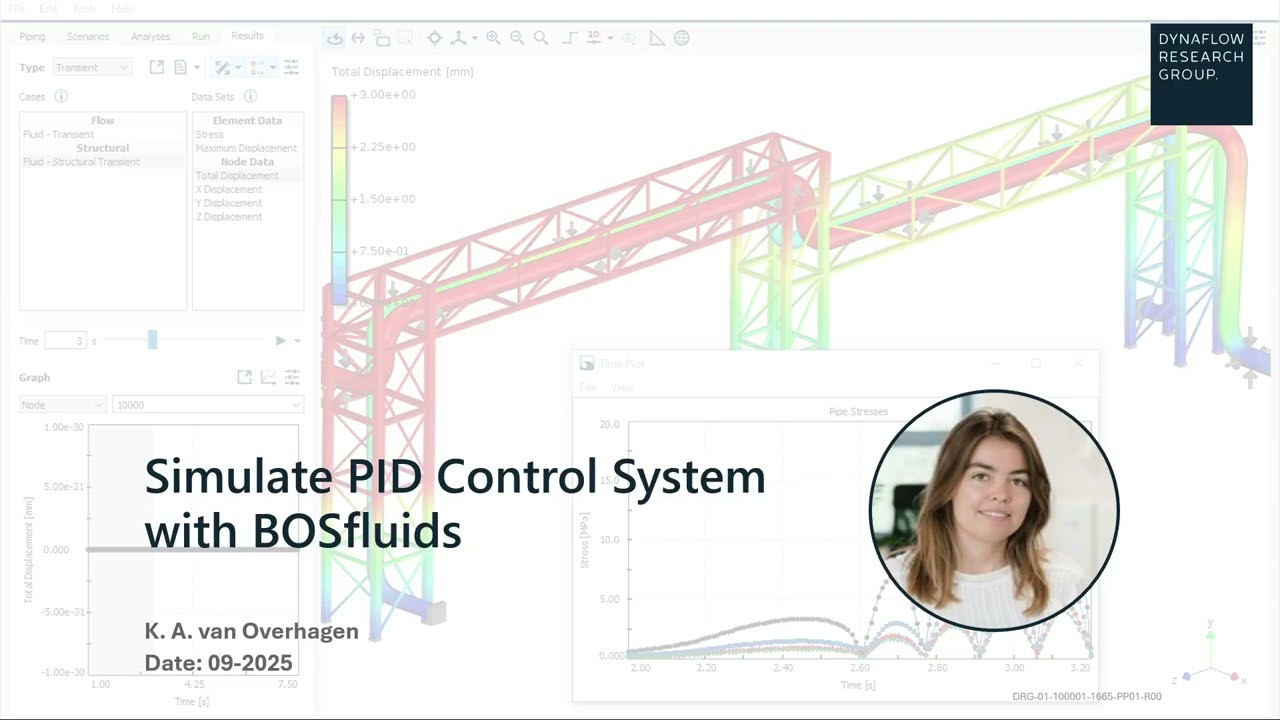Click the results settings sliders icon
Screen dimensions: 1280x720
pos(291,67)
